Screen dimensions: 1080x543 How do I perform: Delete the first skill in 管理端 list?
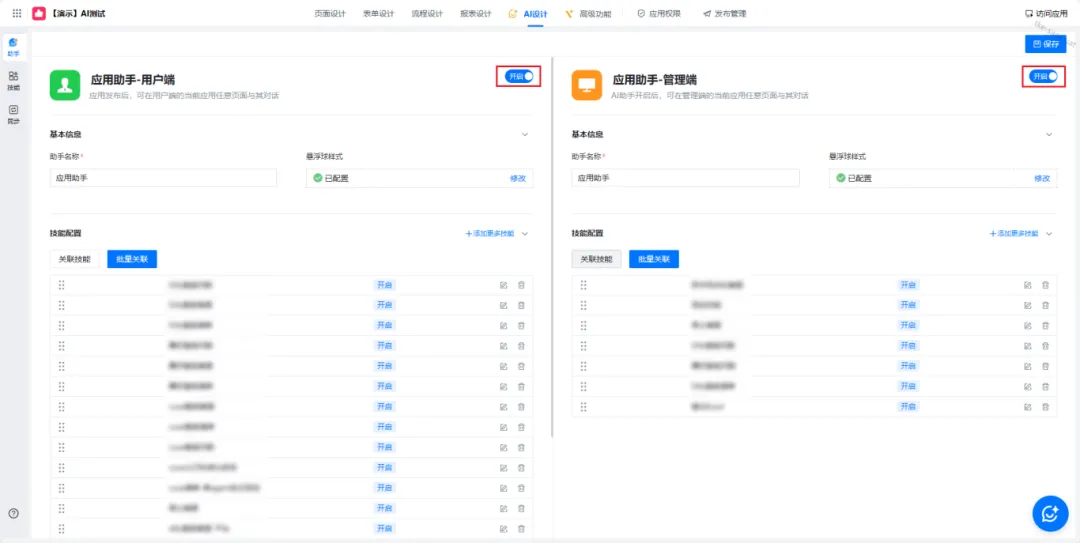[1045, 285]
